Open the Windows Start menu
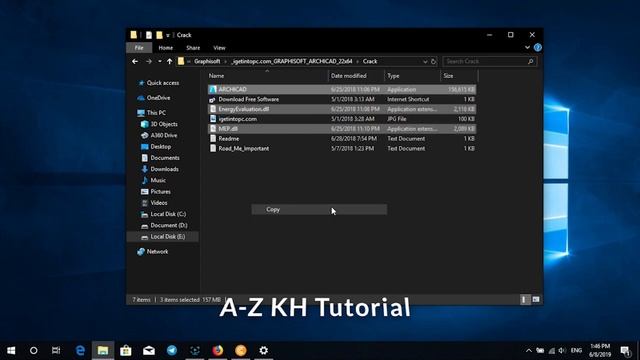This screenshot has height=360, width=640. pyautogui.click(x=11, y=351)
